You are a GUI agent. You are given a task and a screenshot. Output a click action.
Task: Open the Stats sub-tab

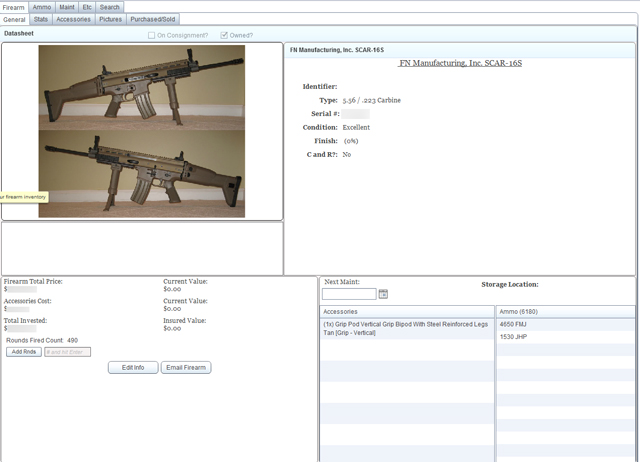[x=41, y=19]
